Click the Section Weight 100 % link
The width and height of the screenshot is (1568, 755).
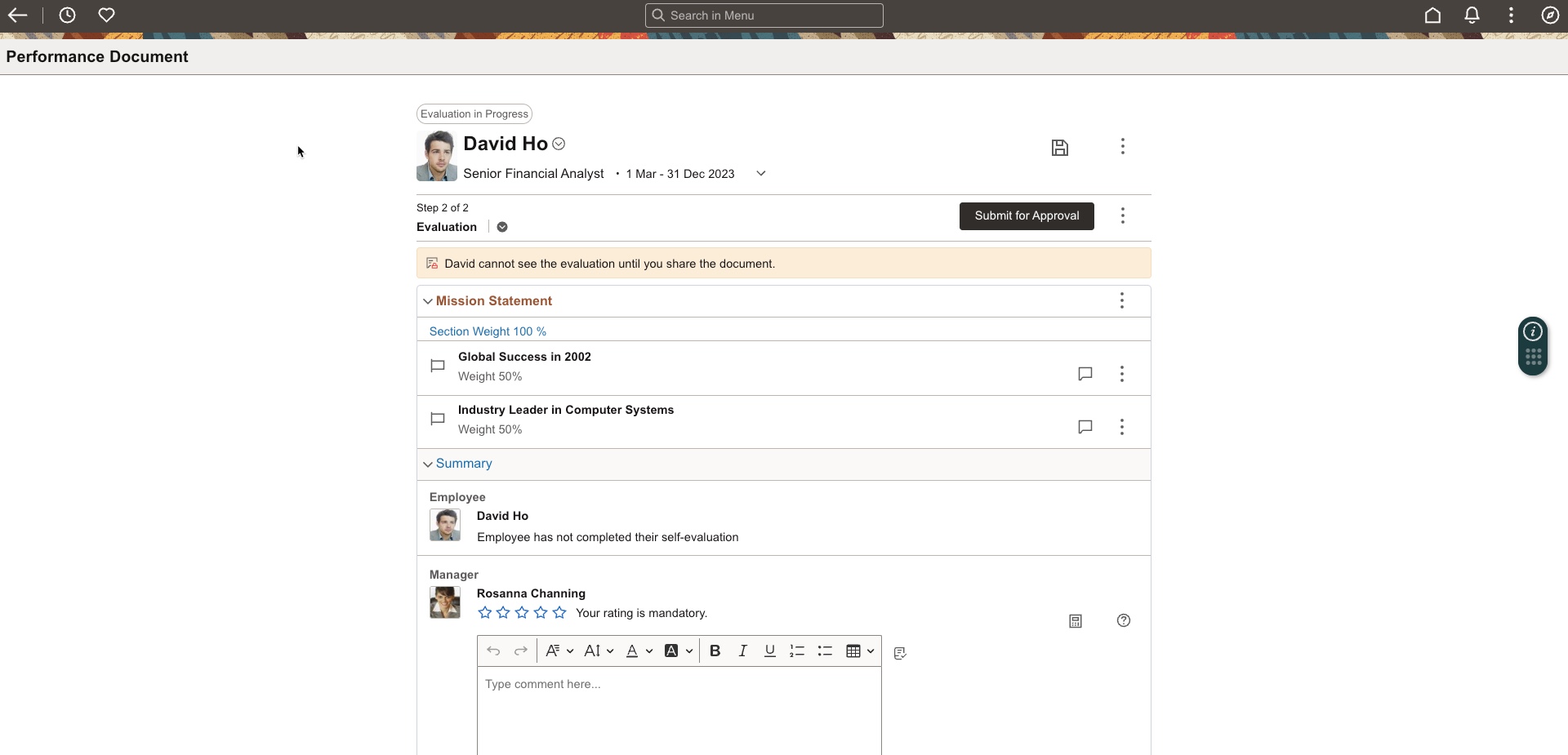pyautogui.click(x=488, y=331)
